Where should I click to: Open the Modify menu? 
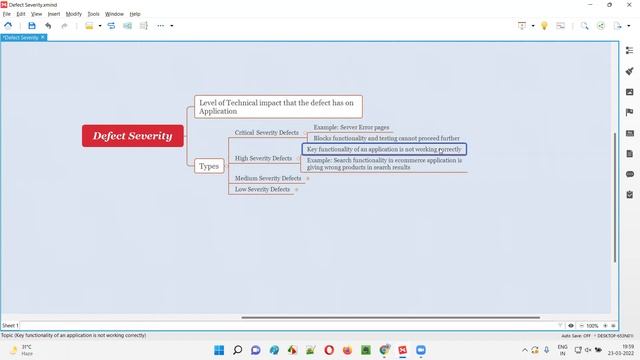coord(74,14)
